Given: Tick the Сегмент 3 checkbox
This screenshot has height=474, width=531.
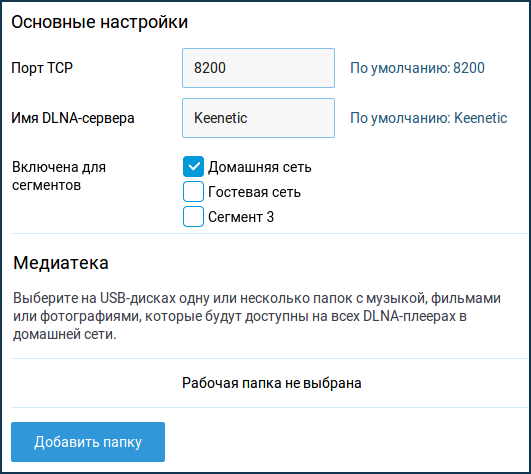Looking at the screenshot, I should pyautogui.click(x=193, y=217).
